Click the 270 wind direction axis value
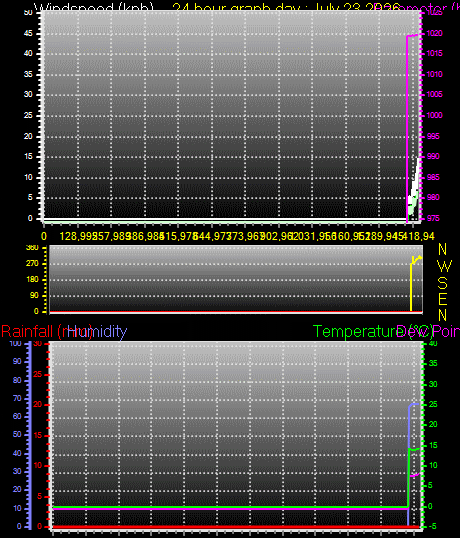The height and width of the screenshot is (538, 460). coord(32,264)
